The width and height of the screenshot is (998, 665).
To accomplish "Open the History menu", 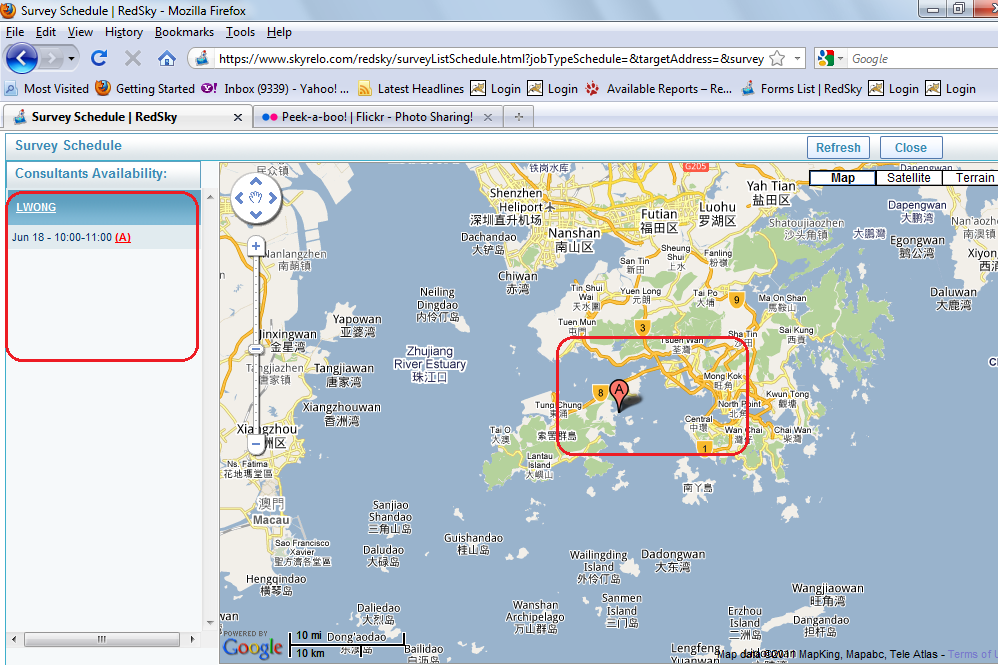I will [x=123, y=32].
